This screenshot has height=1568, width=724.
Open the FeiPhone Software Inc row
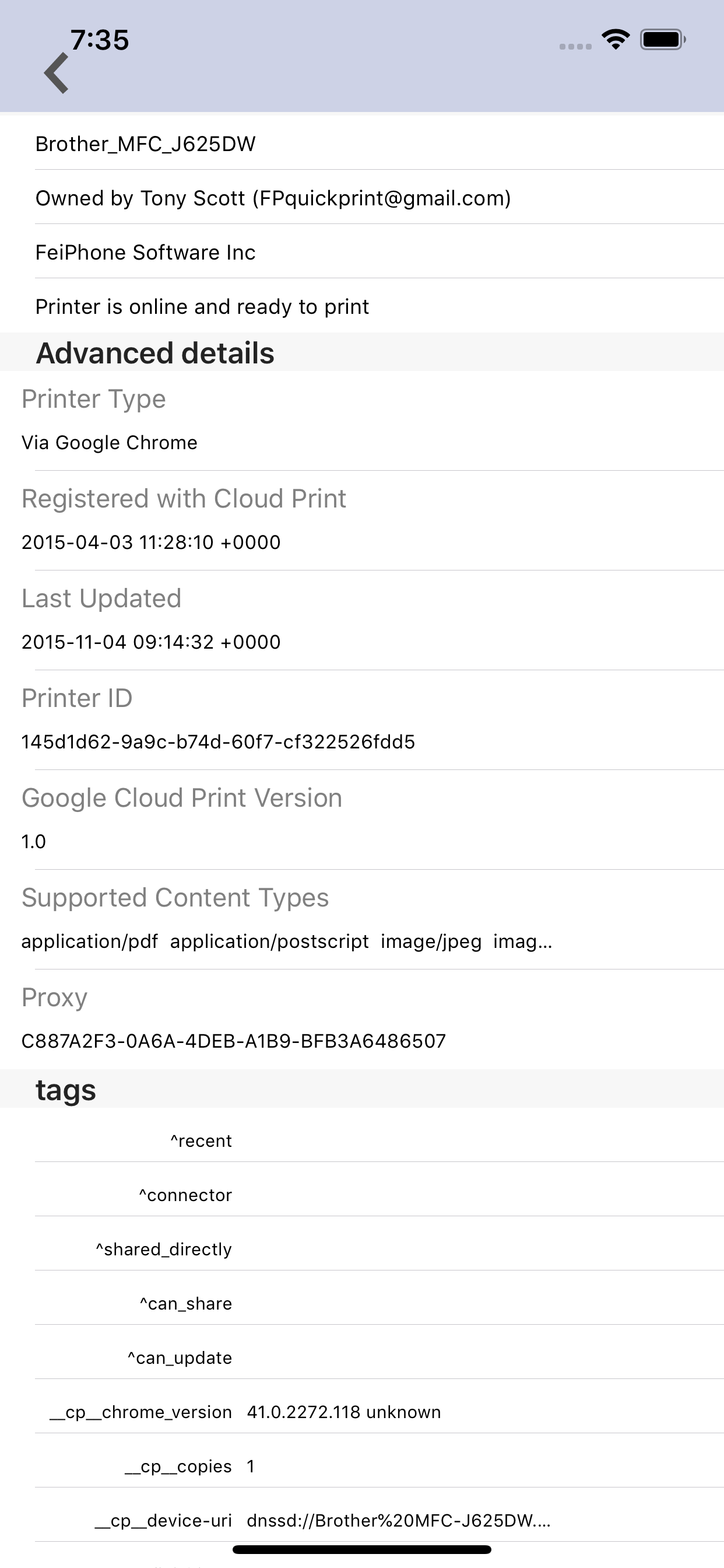[145, 252]
